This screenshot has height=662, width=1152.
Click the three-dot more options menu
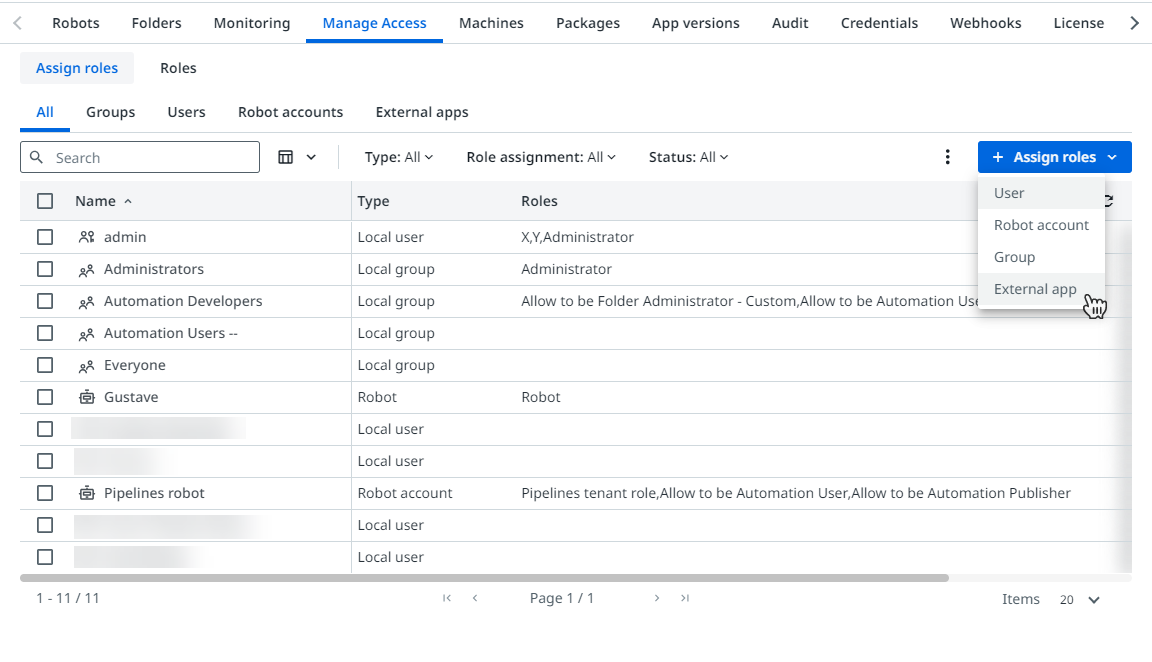point(947,157)
